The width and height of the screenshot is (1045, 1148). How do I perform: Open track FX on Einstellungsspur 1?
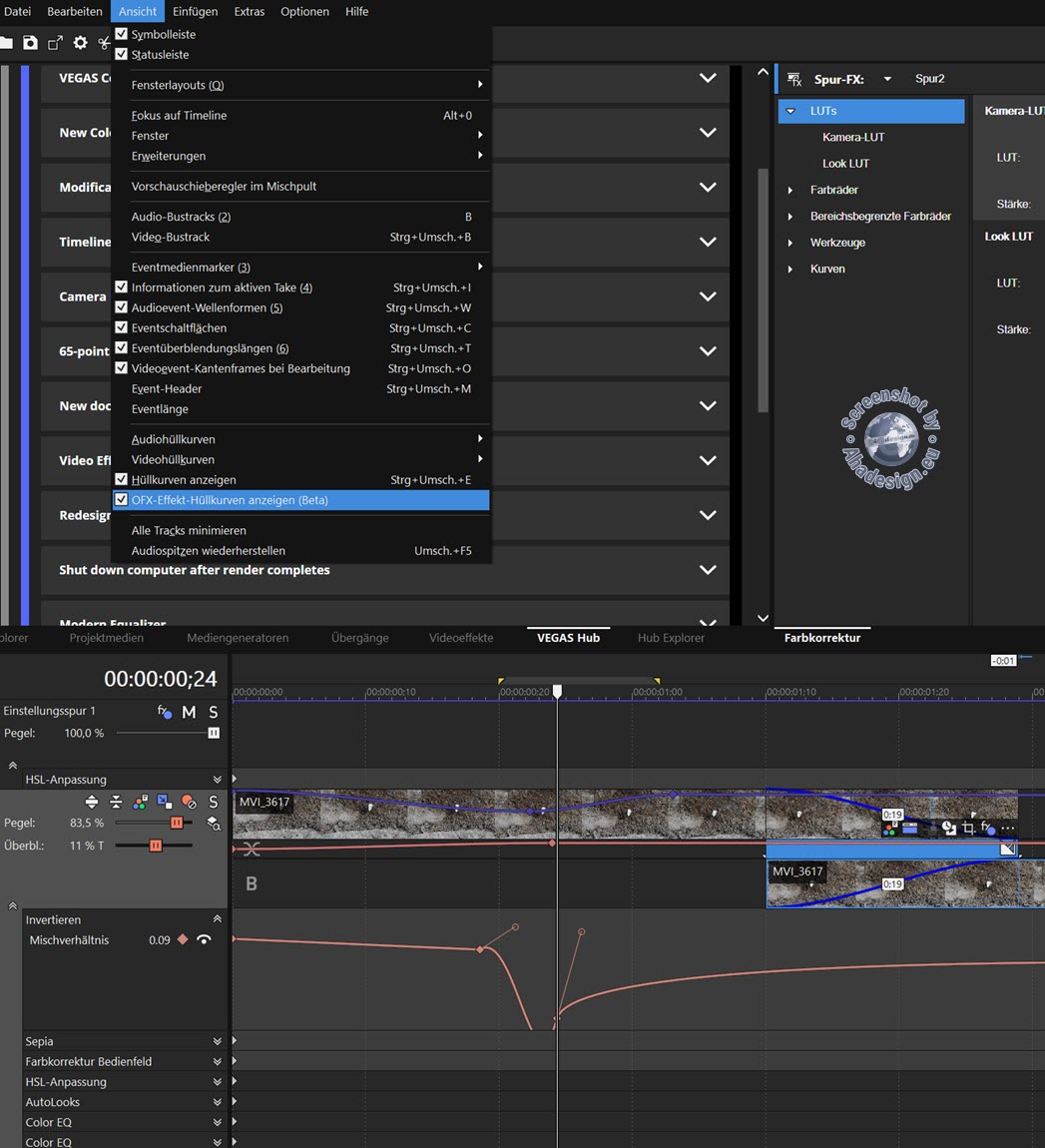[x=165, y=712]
